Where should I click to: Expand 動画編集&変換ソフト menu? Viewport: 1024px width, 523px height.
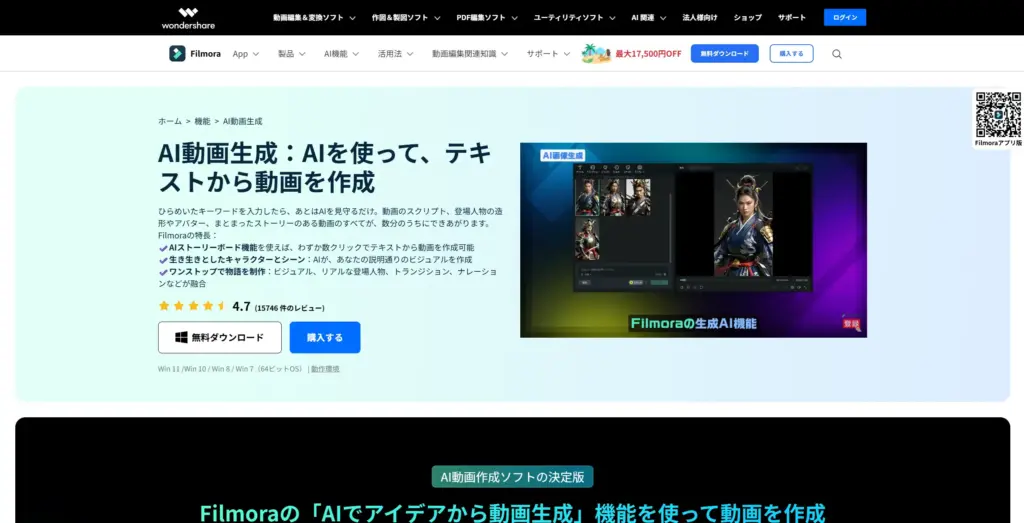314,18
